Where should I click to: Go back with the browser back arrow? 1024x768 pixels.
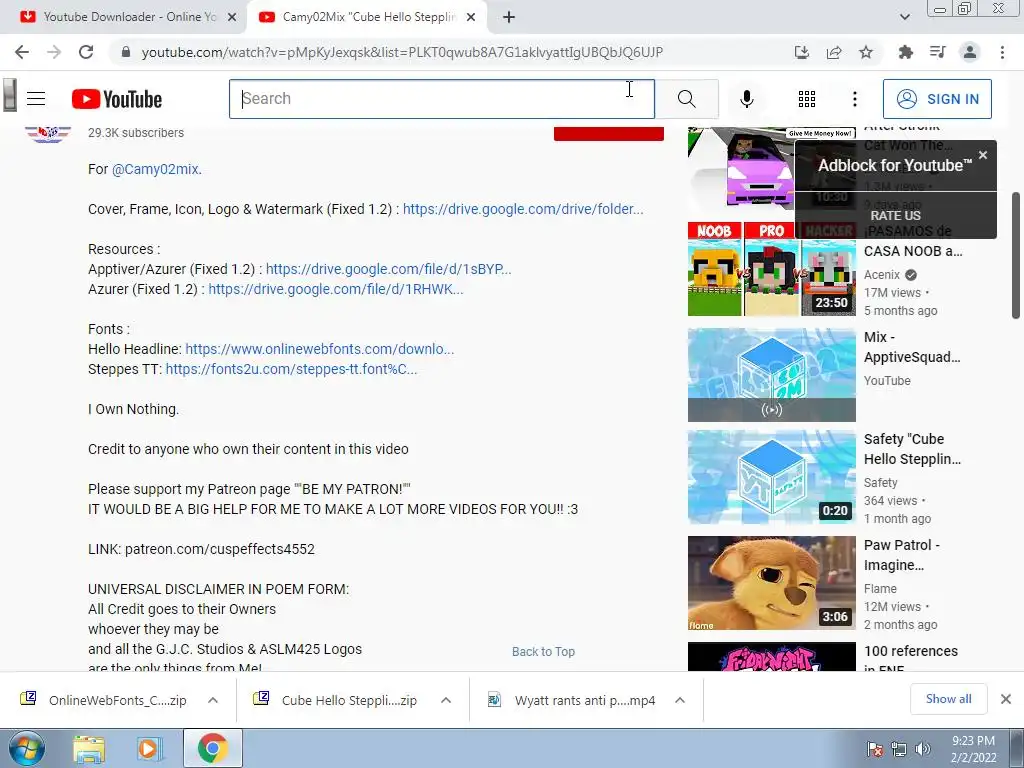click(22, 52)
